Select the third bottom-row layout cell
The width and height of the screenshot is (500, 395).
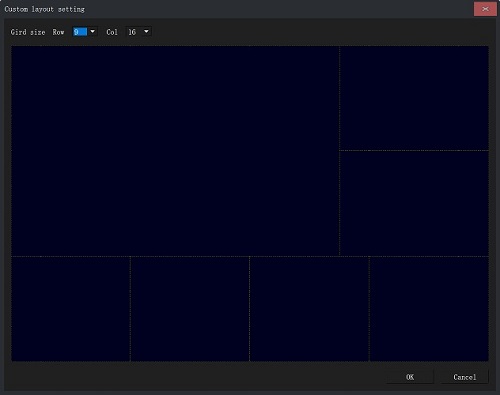click(x=309, y=309)
